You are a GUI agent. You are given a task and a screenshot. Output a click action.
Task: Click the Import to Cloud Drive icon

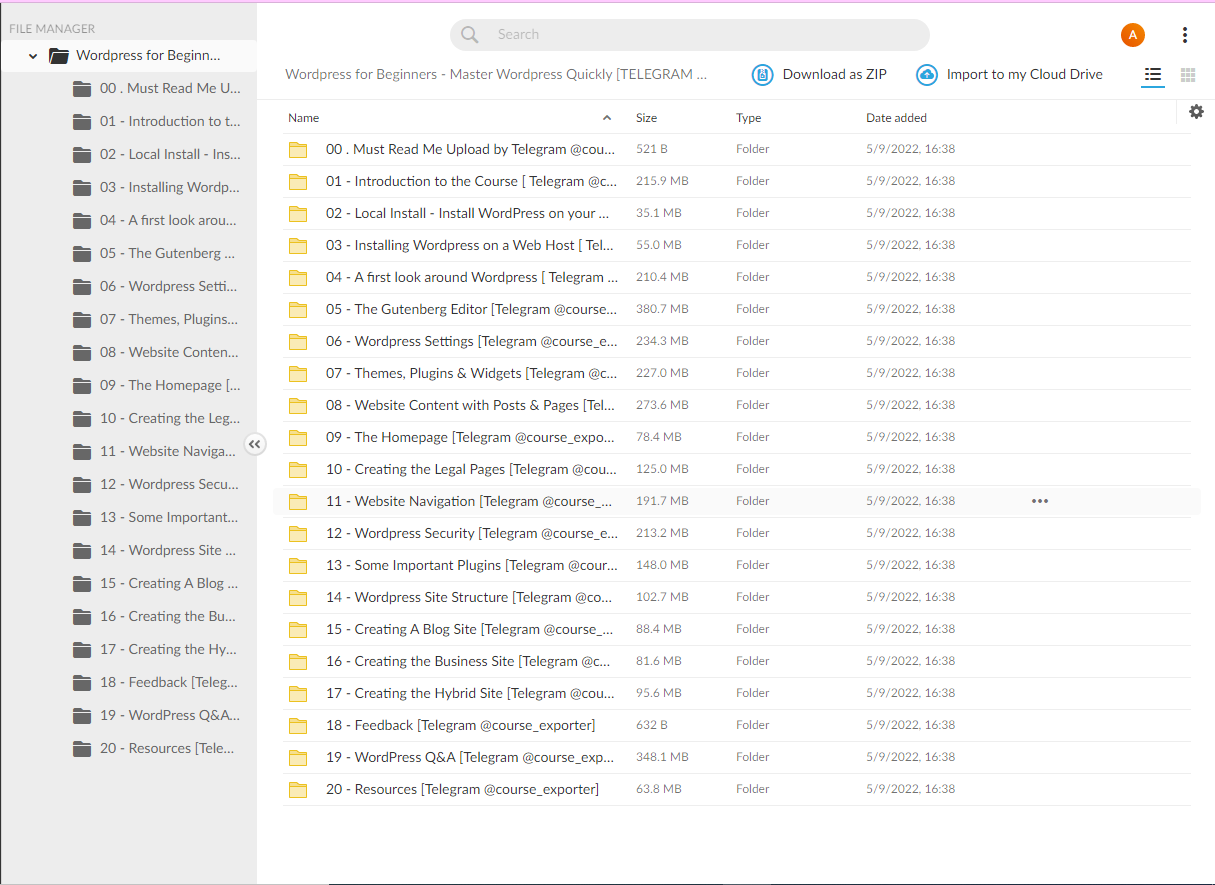927,75
